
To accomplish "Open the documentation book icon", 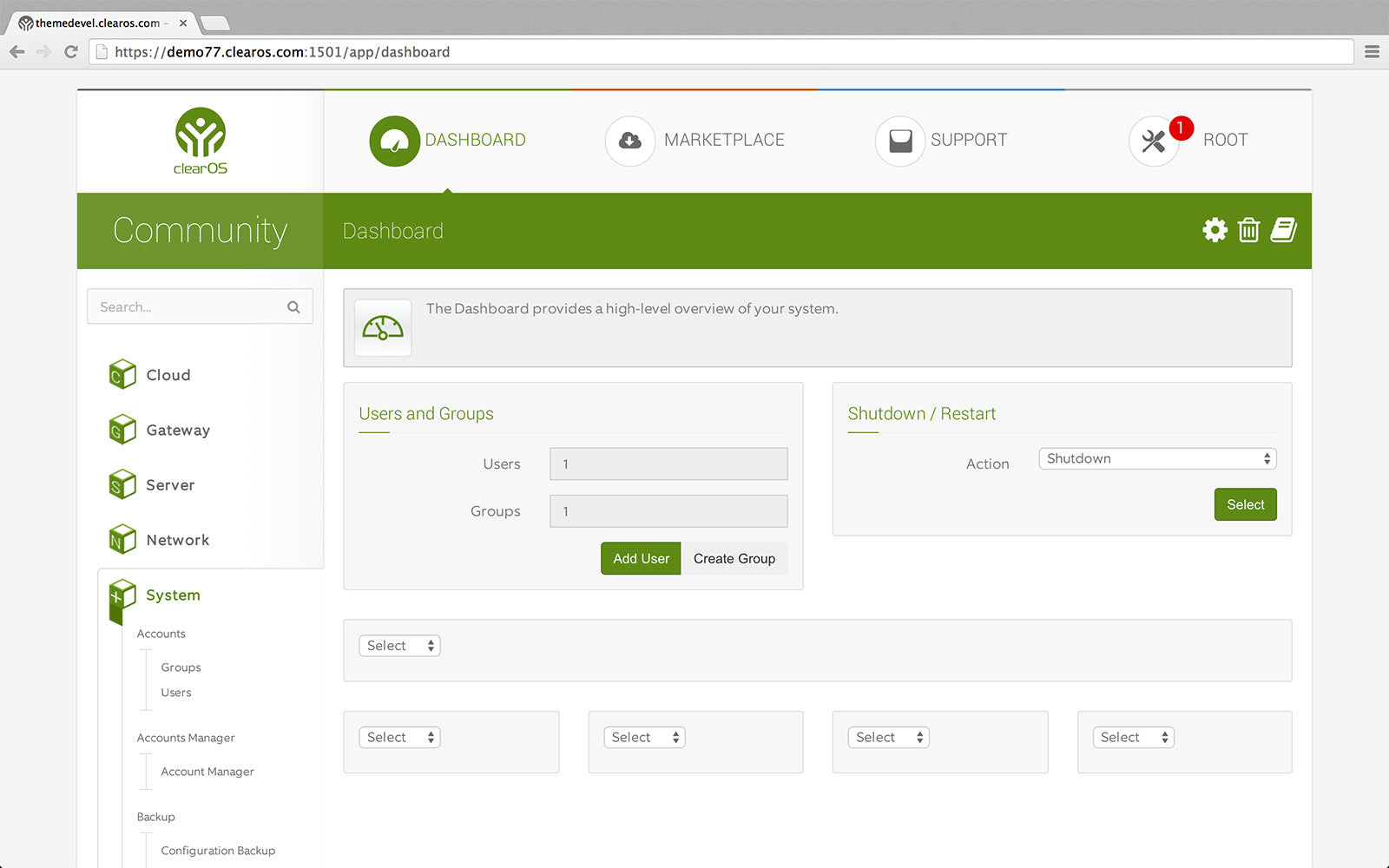I will (x=1283, y=230).
